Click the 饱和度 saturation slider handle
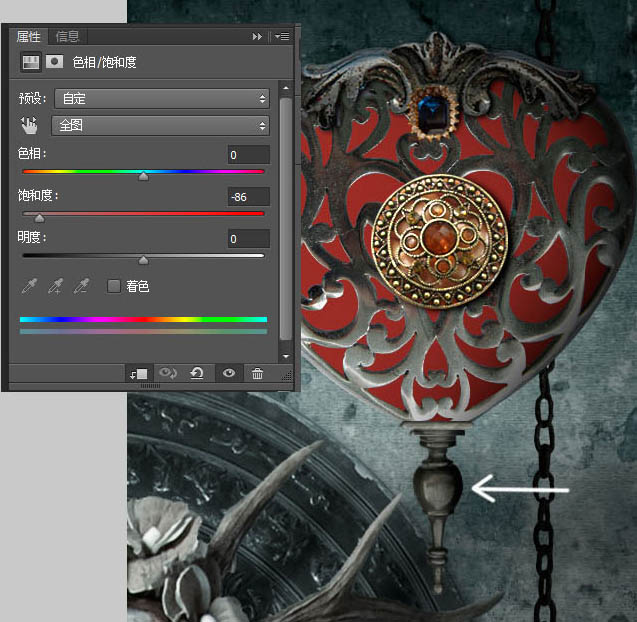The image size is (637, 622). pyautogui.click(x=39, y=219)
